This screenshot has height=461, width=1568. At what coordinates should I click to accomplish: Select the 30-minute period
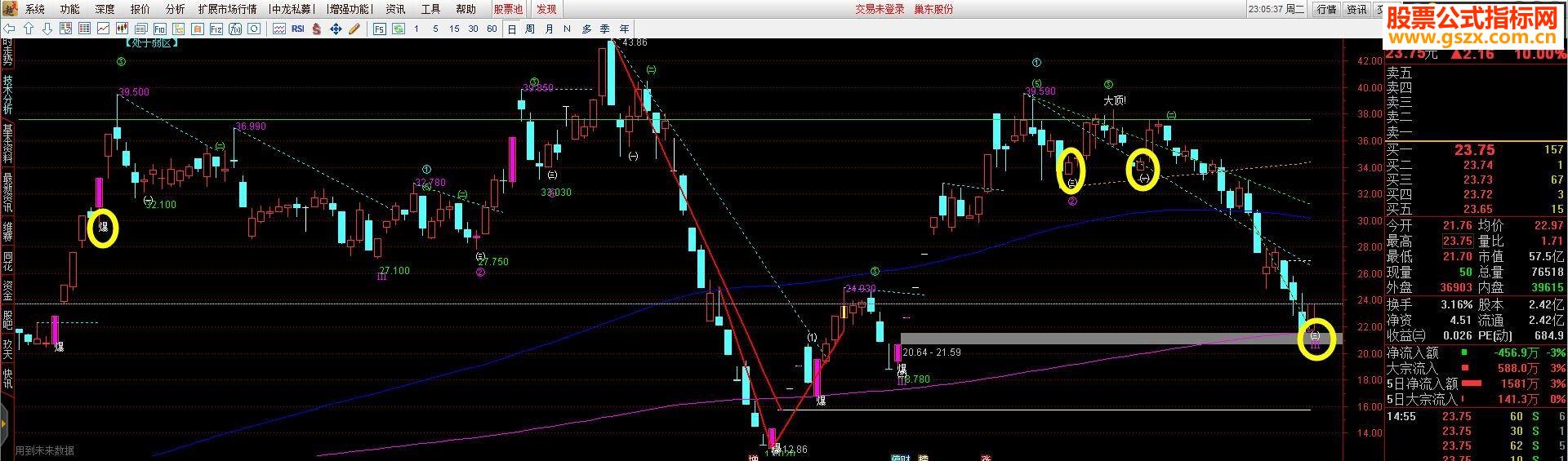473,29
